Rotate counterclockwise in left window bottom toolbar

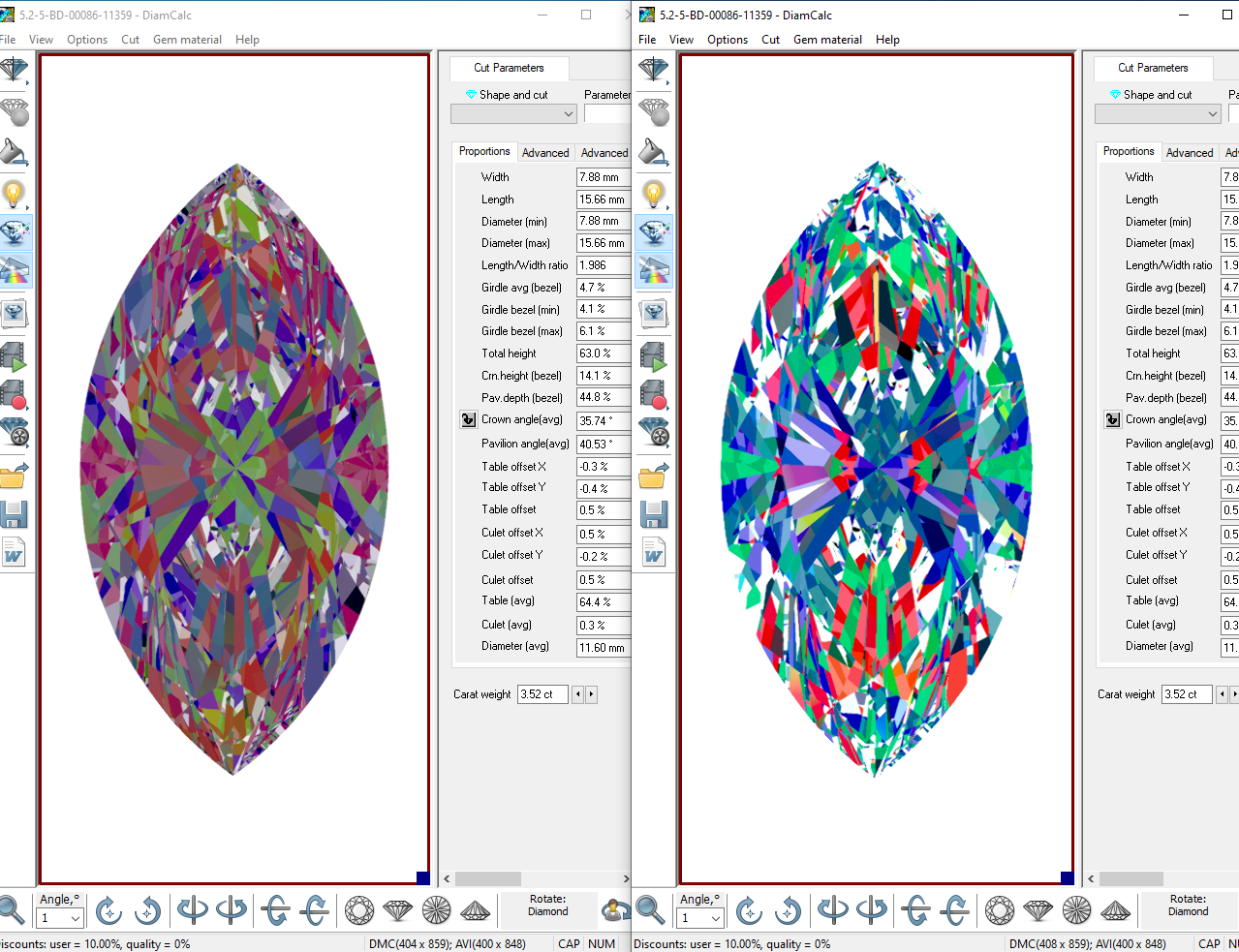(x=147, y=910)
